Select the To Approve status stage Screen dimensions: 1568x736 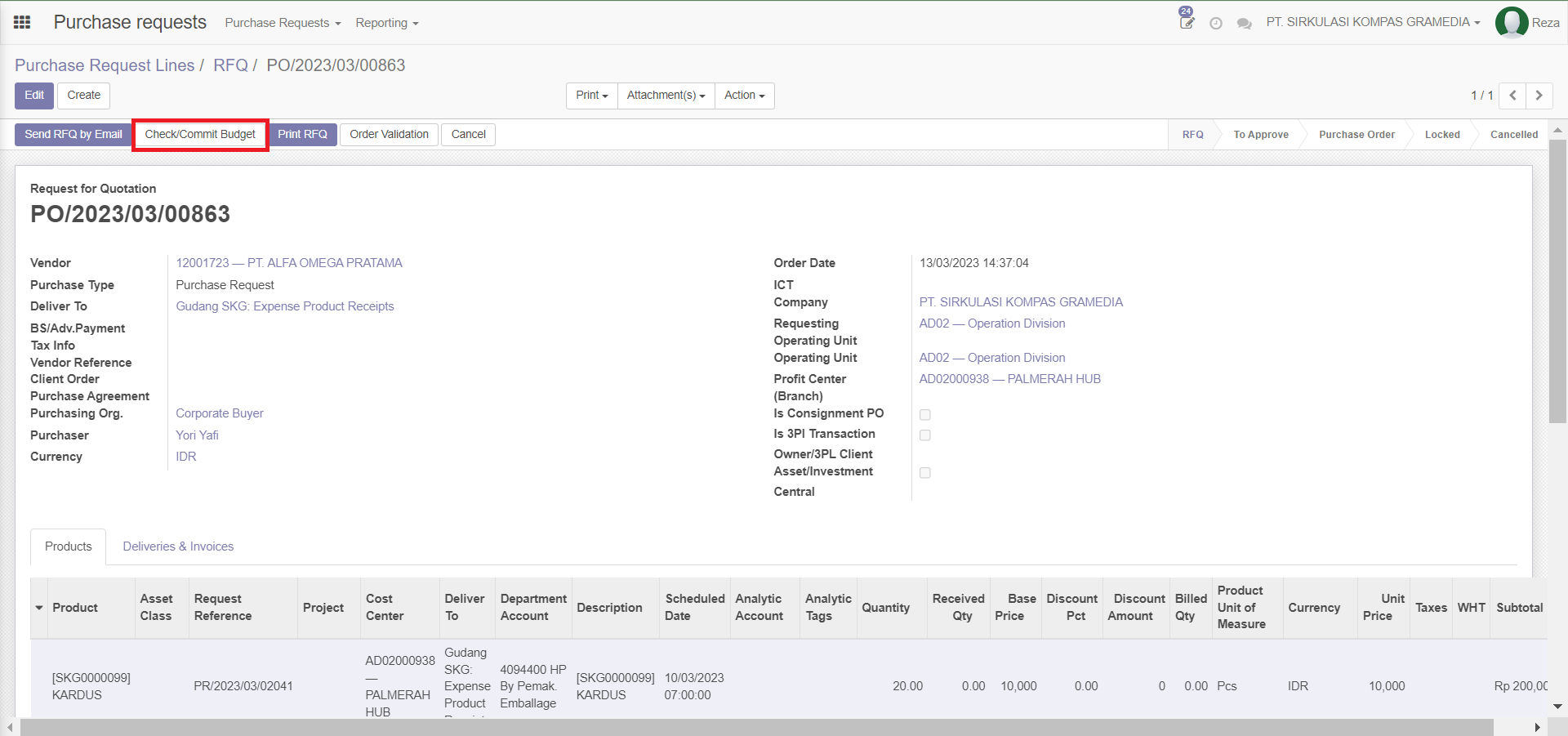(1261, 135)
